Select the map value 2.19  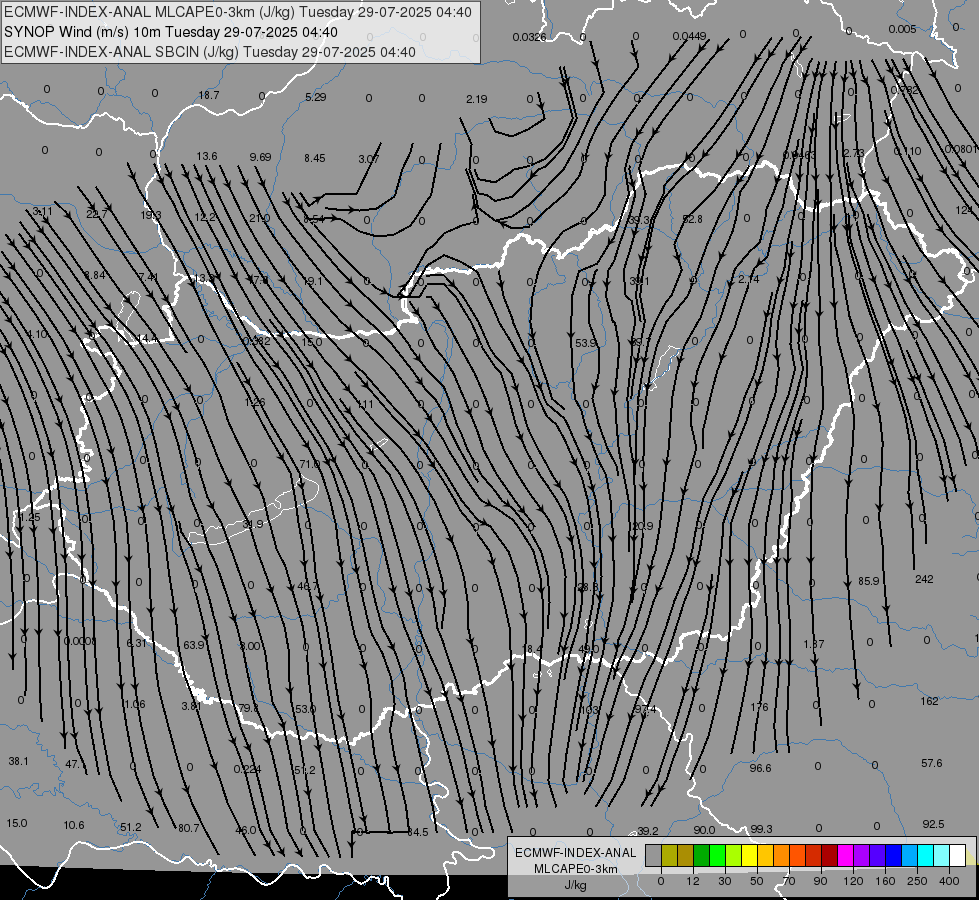(x=476, y=99)
